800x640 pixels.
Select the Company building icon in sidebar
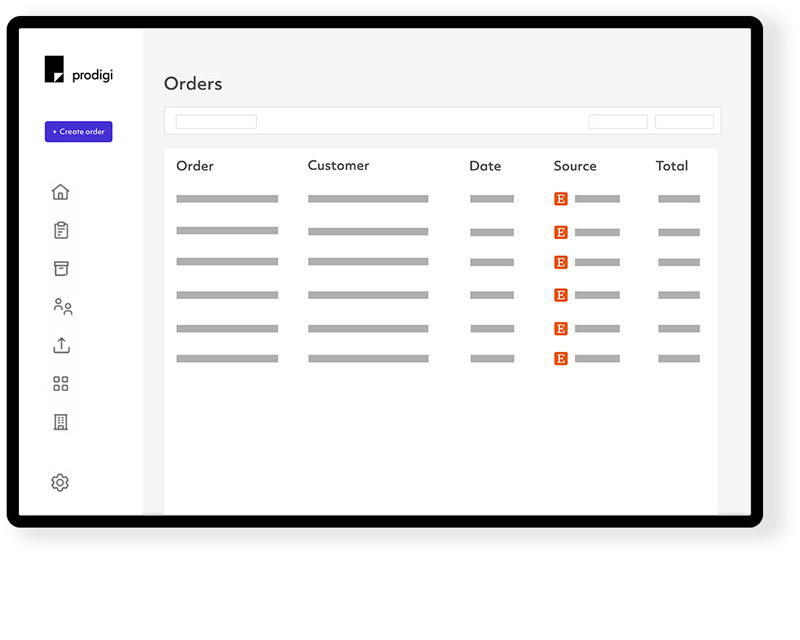click(x=60, y=421)
